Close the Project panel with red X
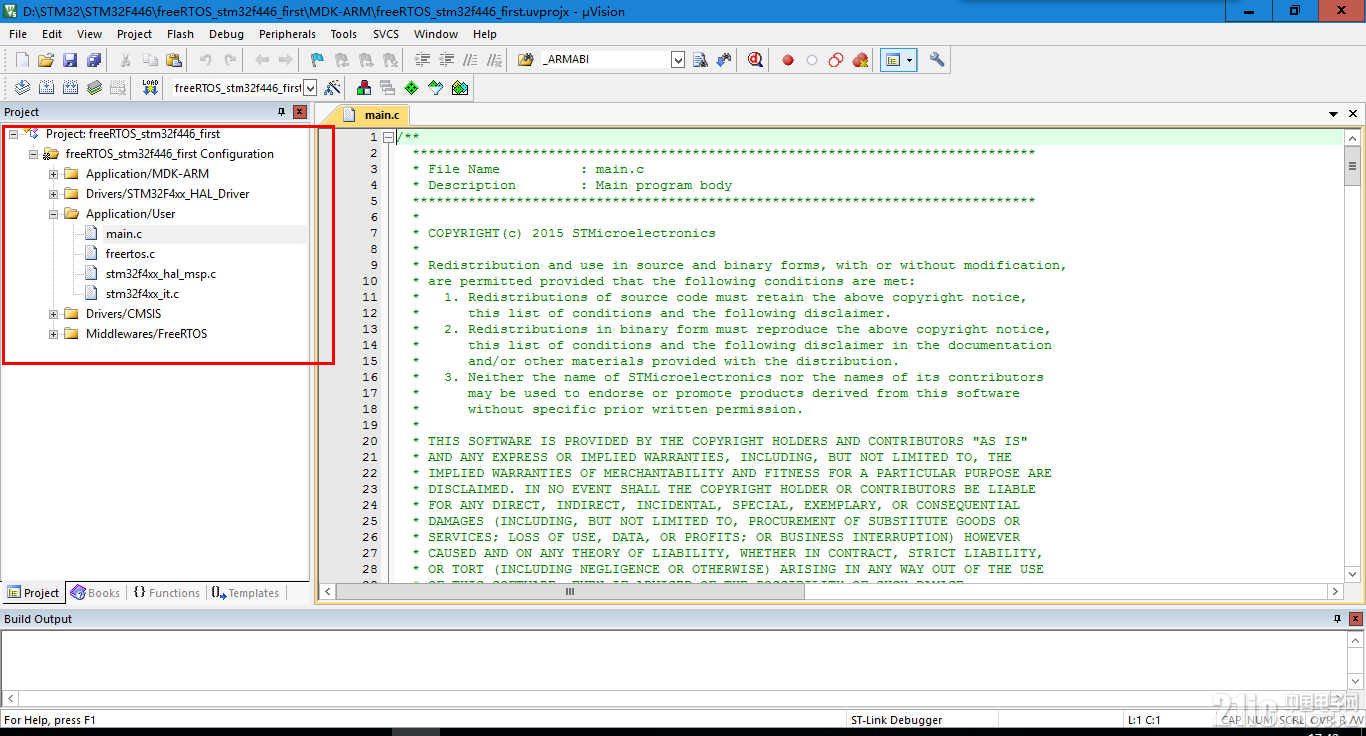Image resolution: width=1366 pixels, height=736 pixels. click(300, 112)
